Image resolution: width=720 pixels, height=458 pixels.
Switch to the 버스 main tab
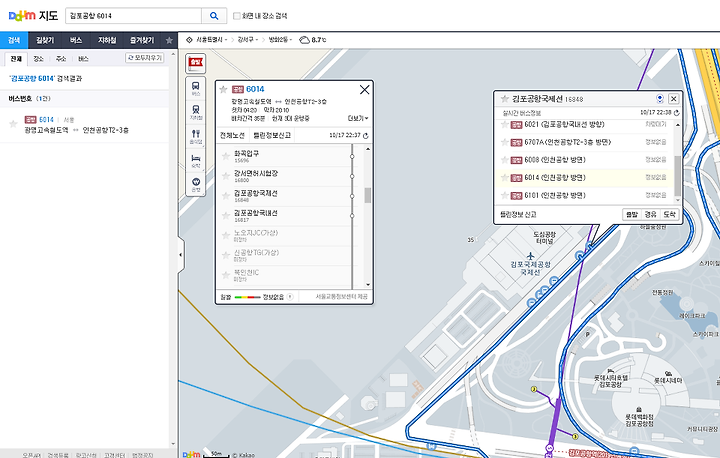tap(76, 40)
